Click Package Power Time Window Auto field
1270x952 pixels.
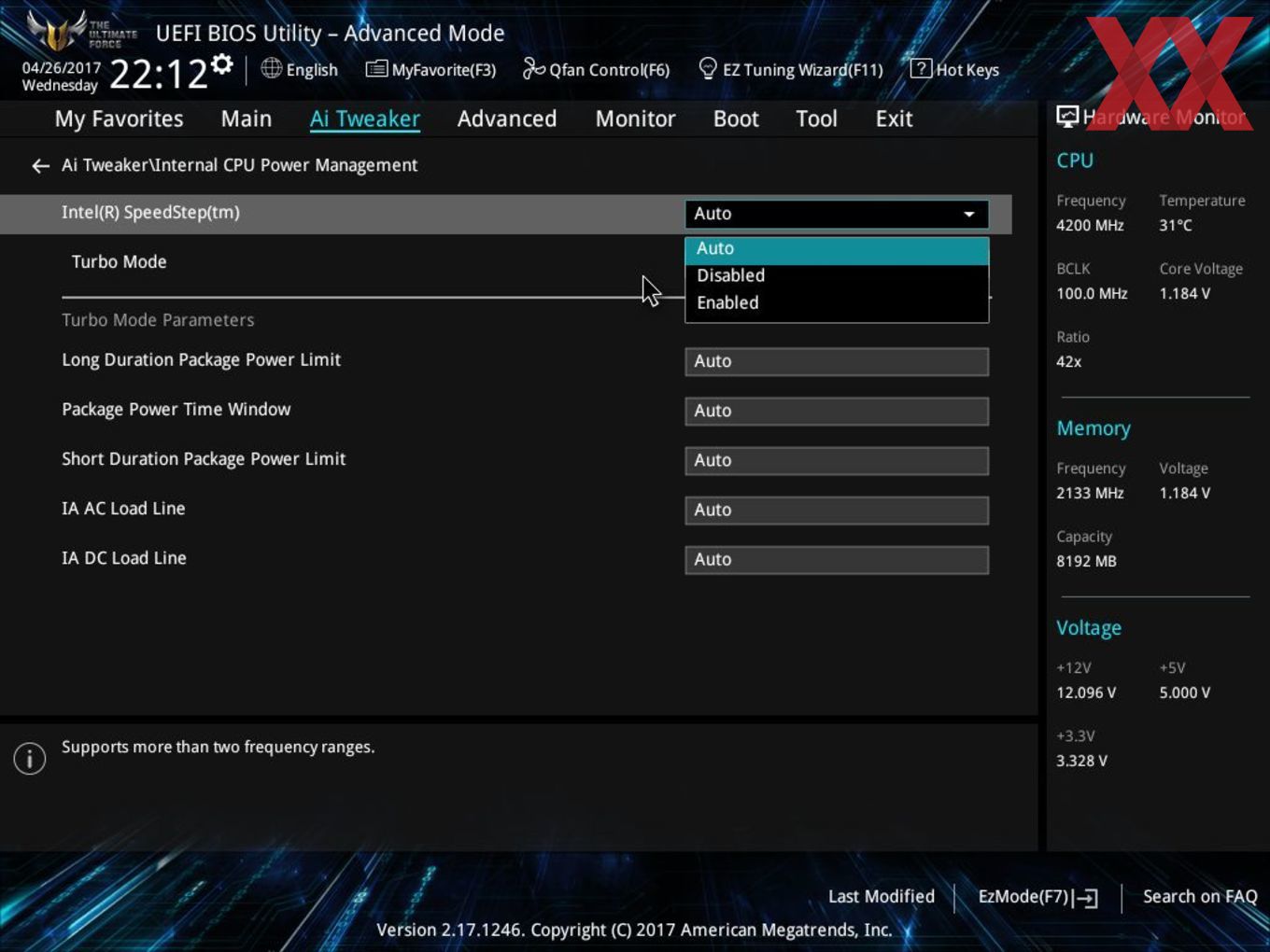pyautogui.click(x=837, y=412)
